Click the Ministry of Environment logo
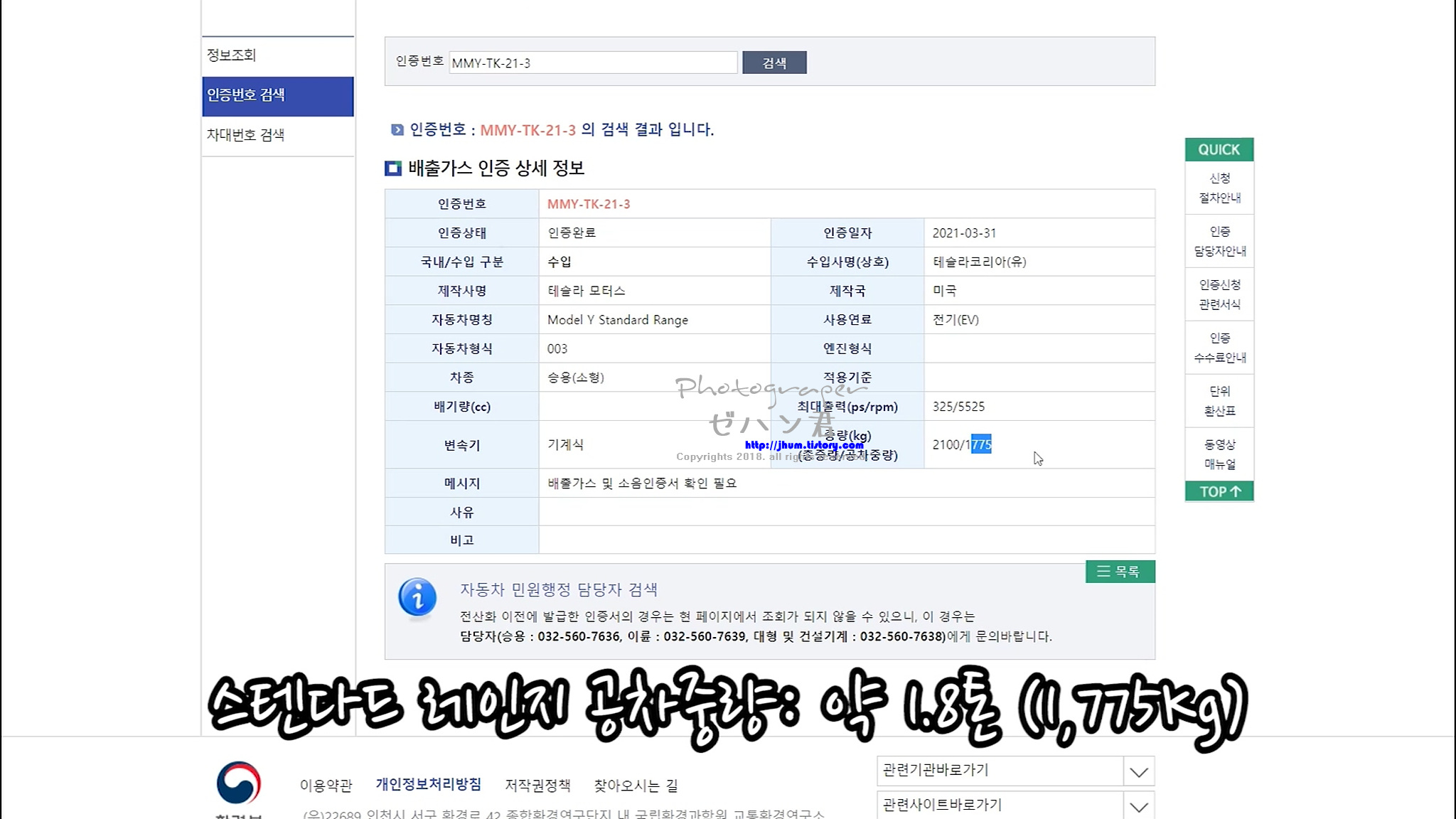1456x819 pixels. tap(239, 784)
